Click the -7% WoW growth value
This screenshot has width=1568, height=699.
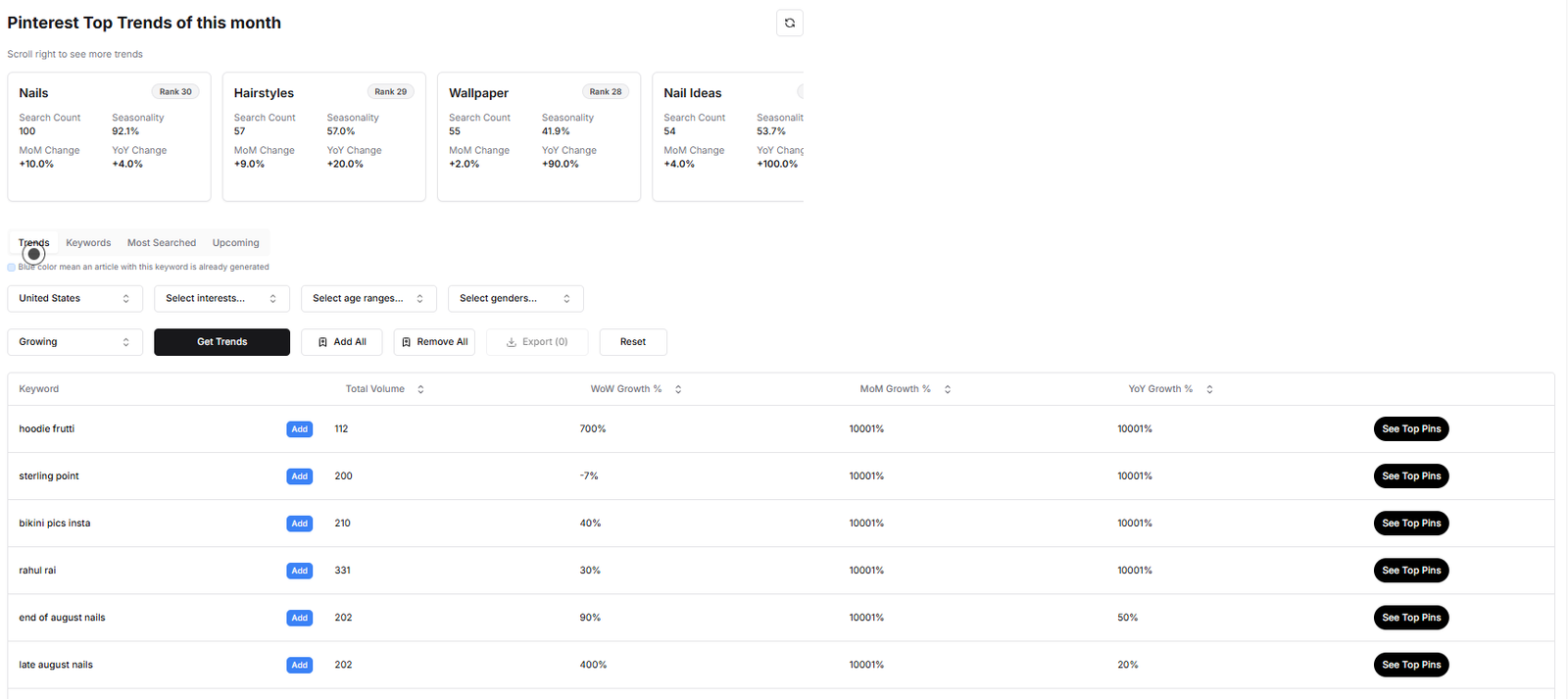589,476
